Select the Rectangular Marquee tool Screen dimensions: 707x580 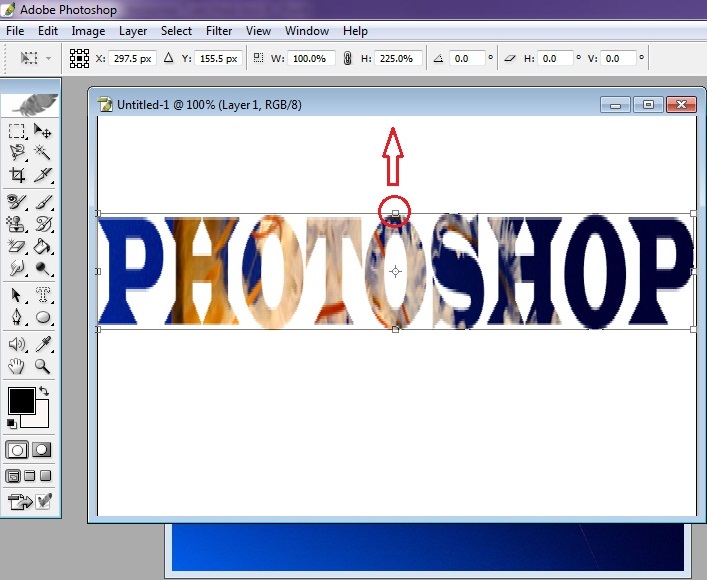point(17,131)
